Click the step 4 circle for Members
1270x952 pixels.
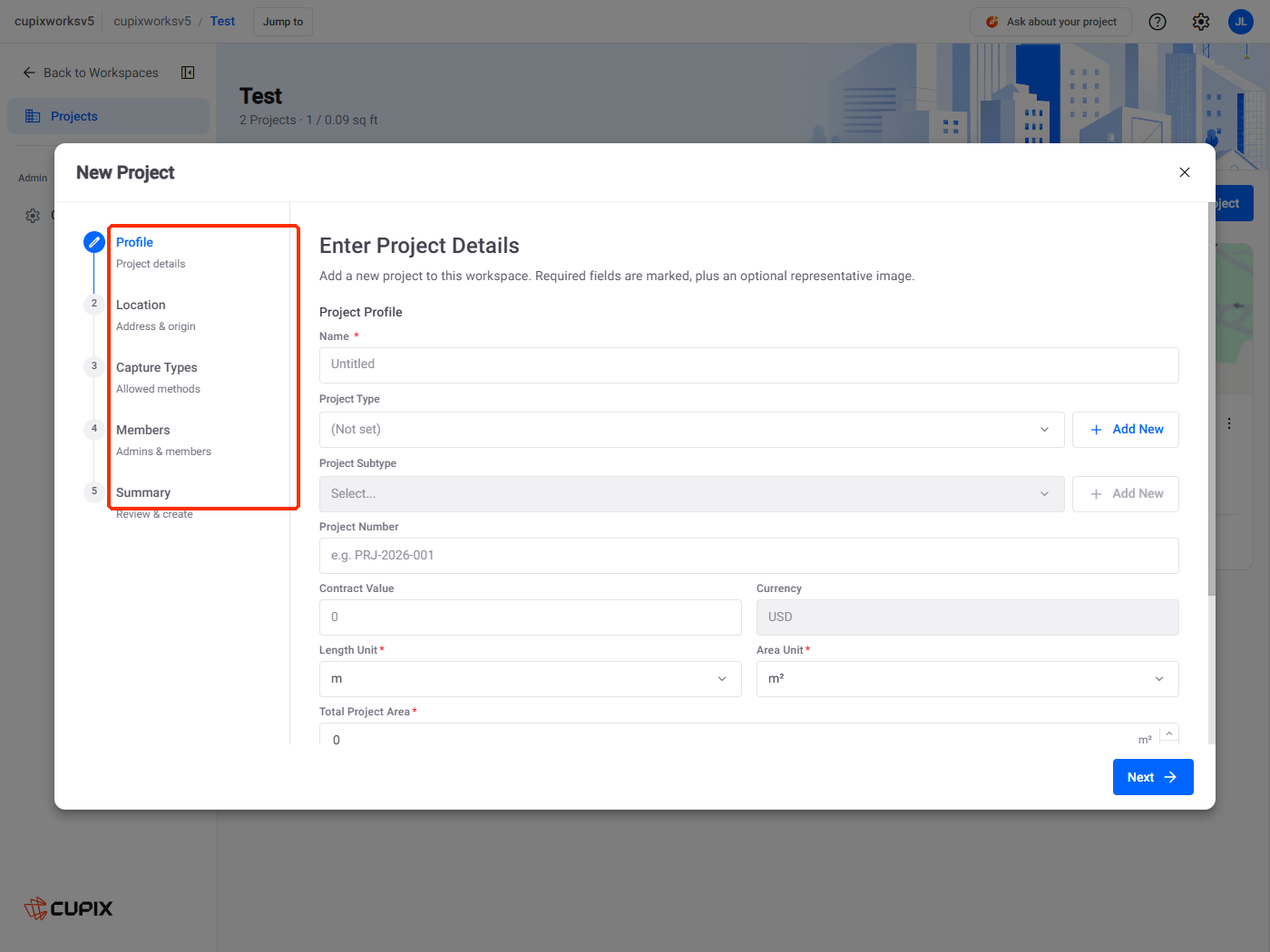coord(94,429)
